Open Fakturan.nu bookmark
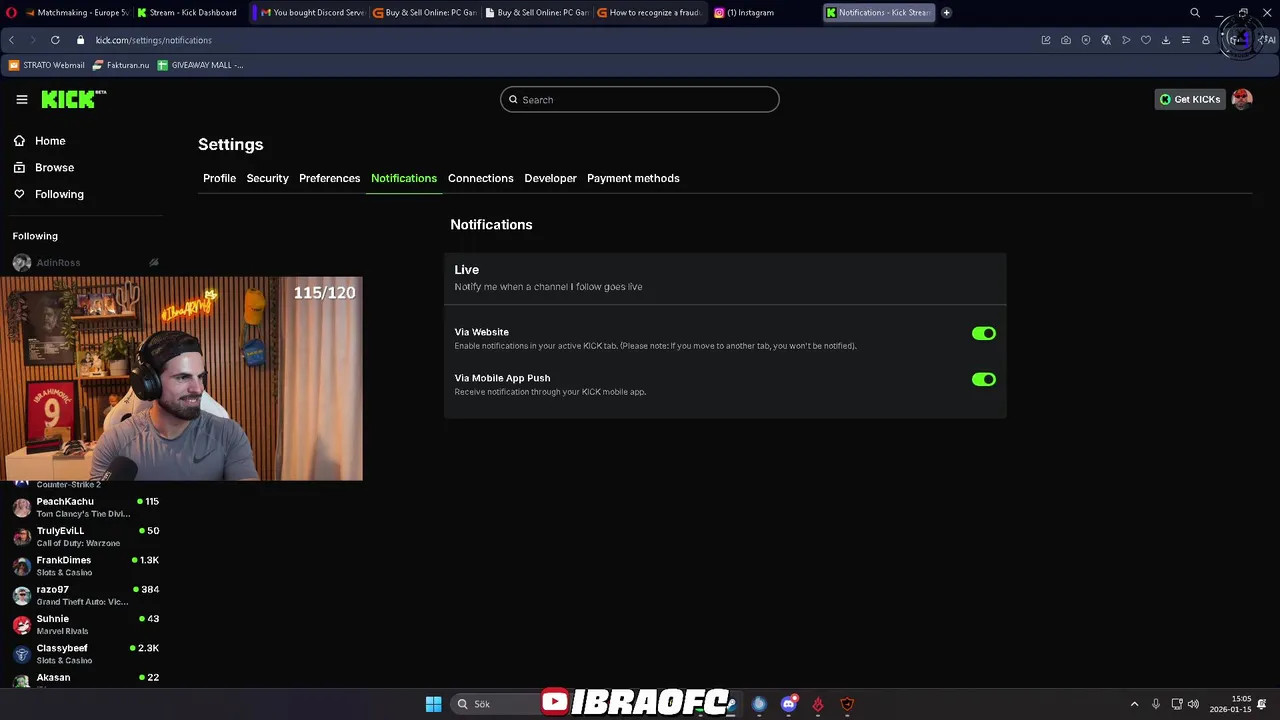Viewport: 1280px width, 720px height. pos(120,65)
